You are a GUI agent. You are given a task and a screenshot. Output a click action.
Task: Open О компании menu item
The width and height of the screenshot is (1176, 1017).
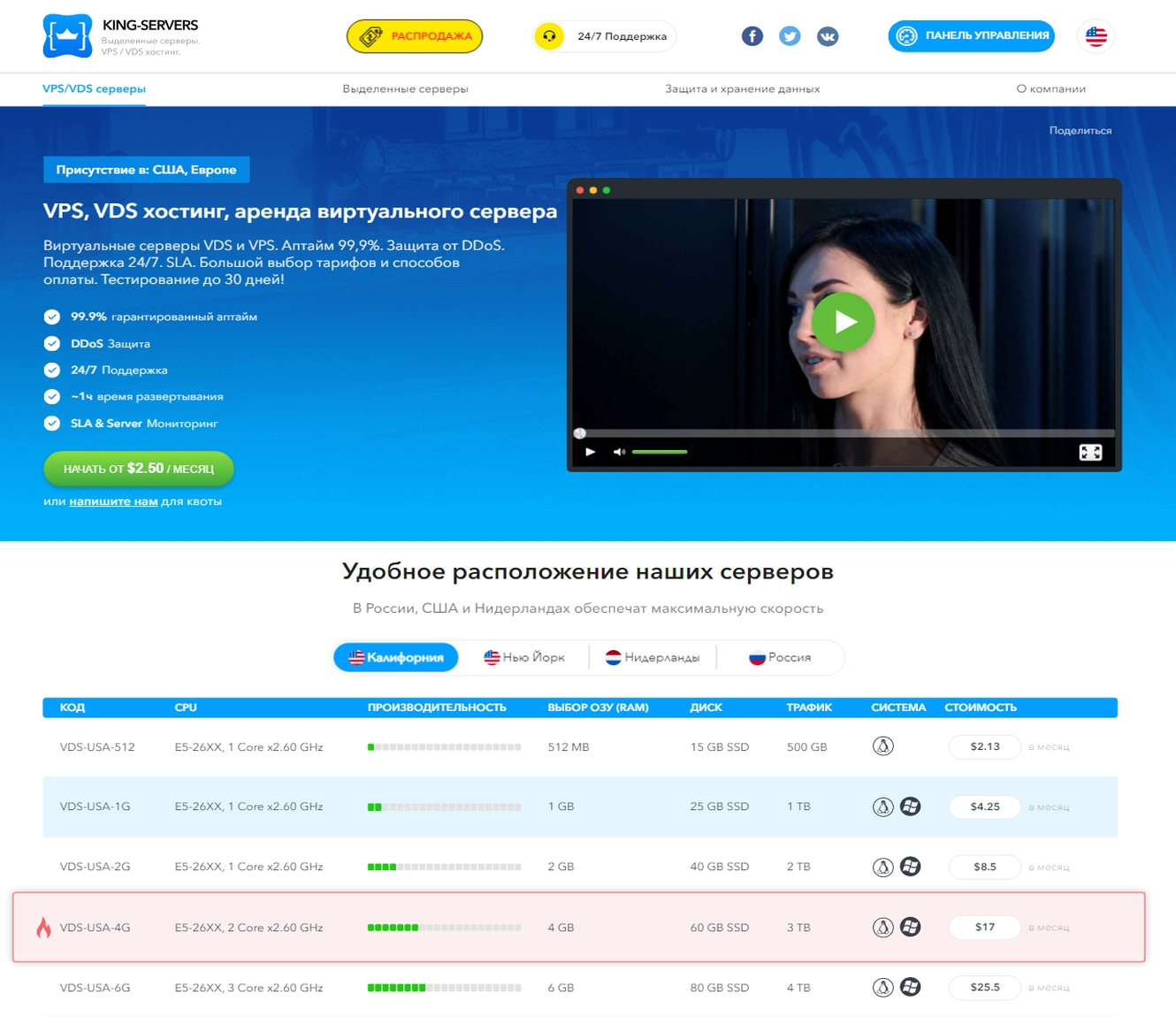pos(1051,88)
